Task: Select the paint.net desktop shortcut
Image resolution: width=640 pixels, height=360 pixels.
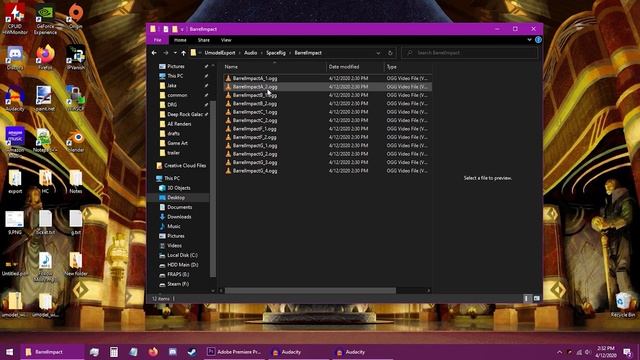Action: (45, 99)
